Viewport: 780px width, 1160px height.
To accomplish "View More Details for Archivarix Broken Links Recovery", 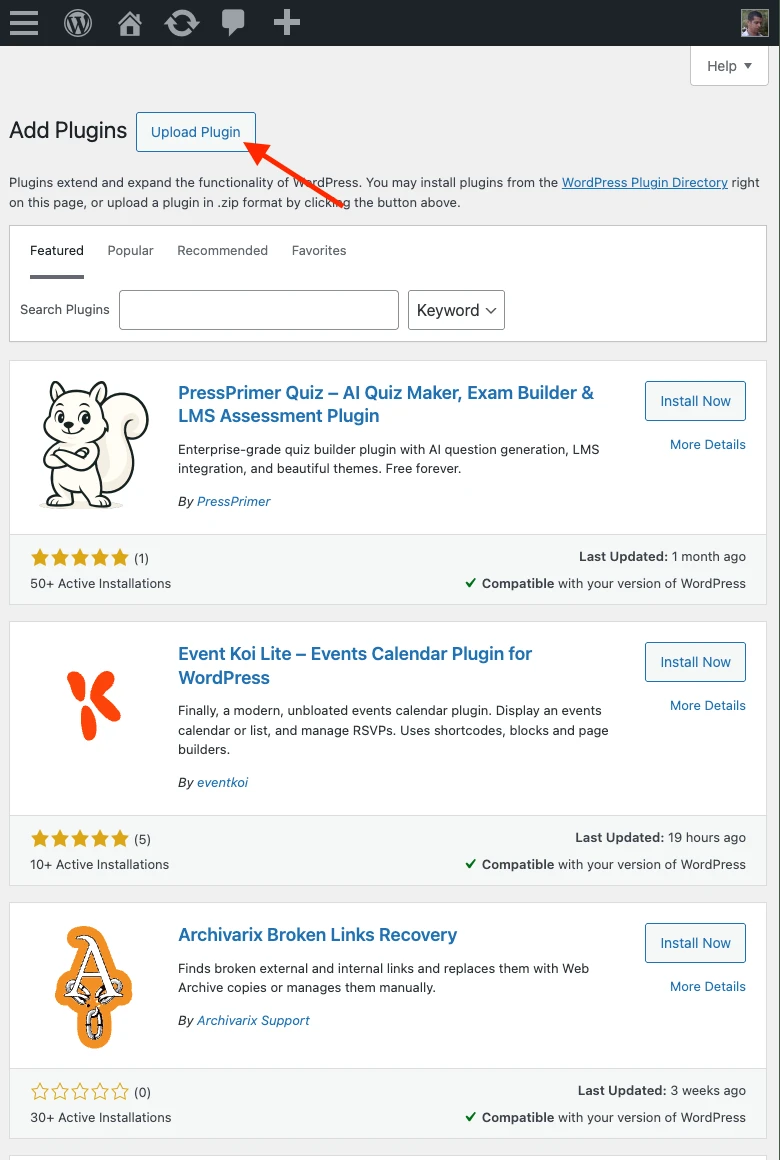I will pyautogui.click(x=708, y=986).
